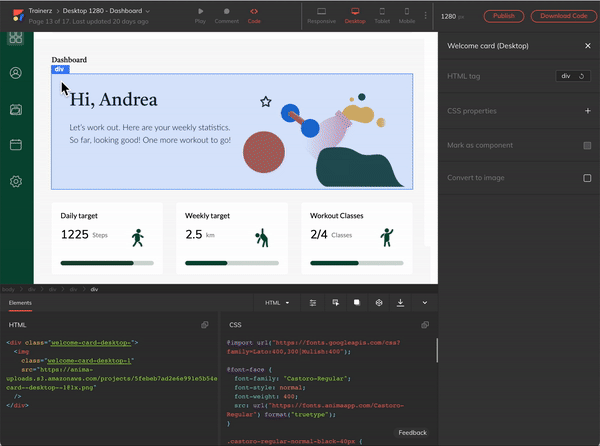Click the star icon on welcome card
Image resolution: width=600 pixels, height=446 pixels.
(266, 101)
